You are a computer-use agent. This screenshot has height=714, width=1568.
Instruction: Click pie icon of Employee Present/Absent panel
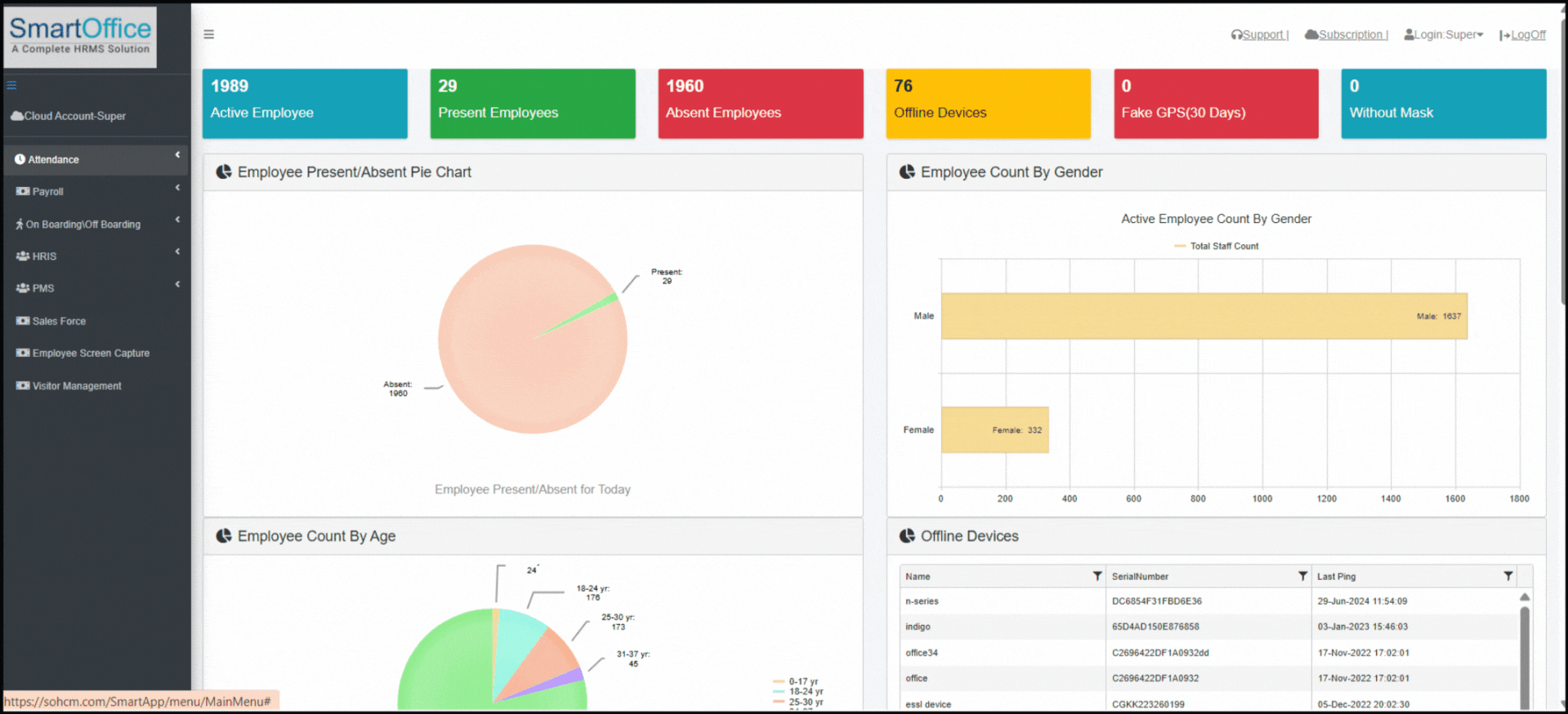point(223,172)
